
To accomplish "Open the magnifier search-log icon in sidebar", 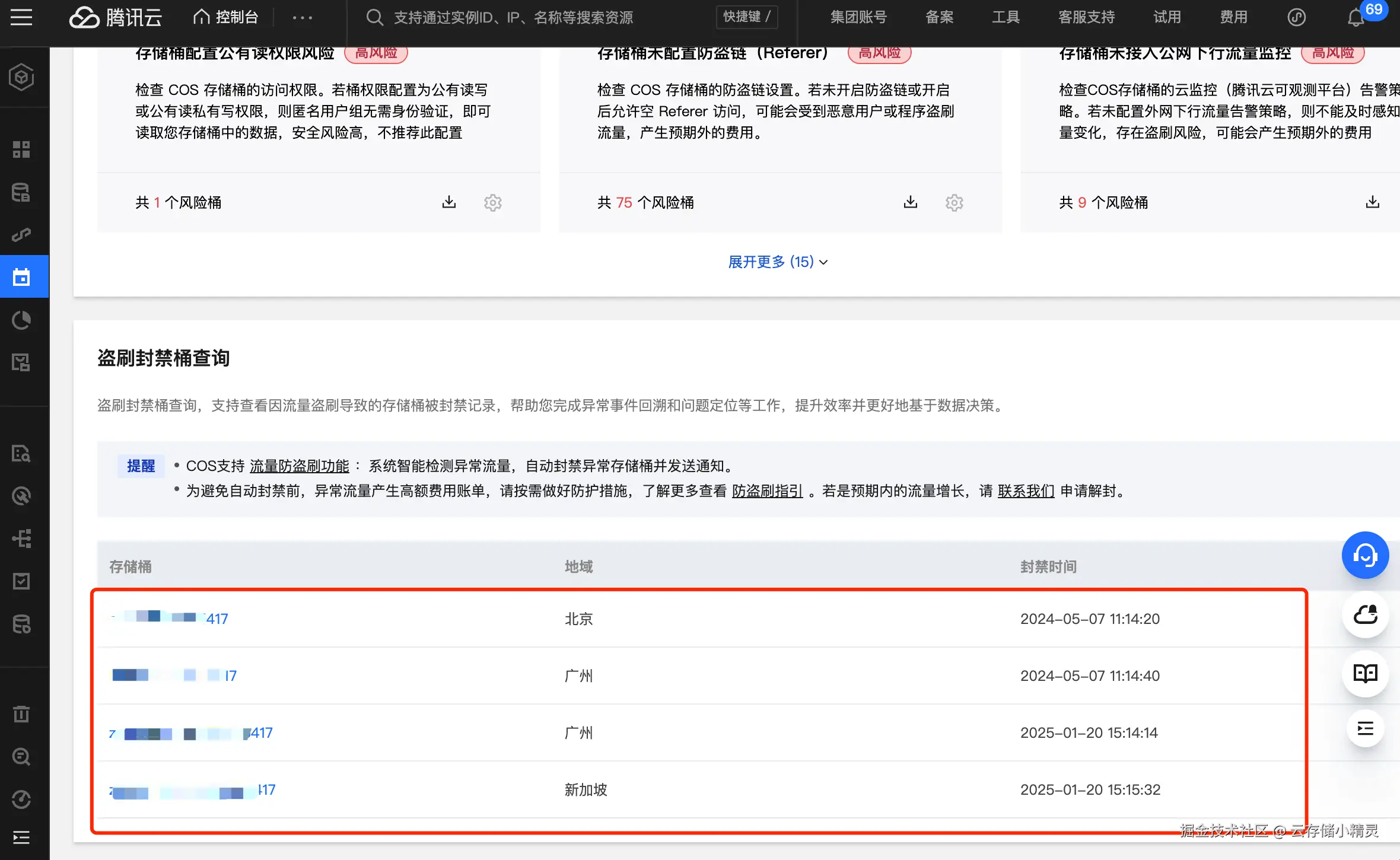I will pyautogui.click(x=22, y=757).
